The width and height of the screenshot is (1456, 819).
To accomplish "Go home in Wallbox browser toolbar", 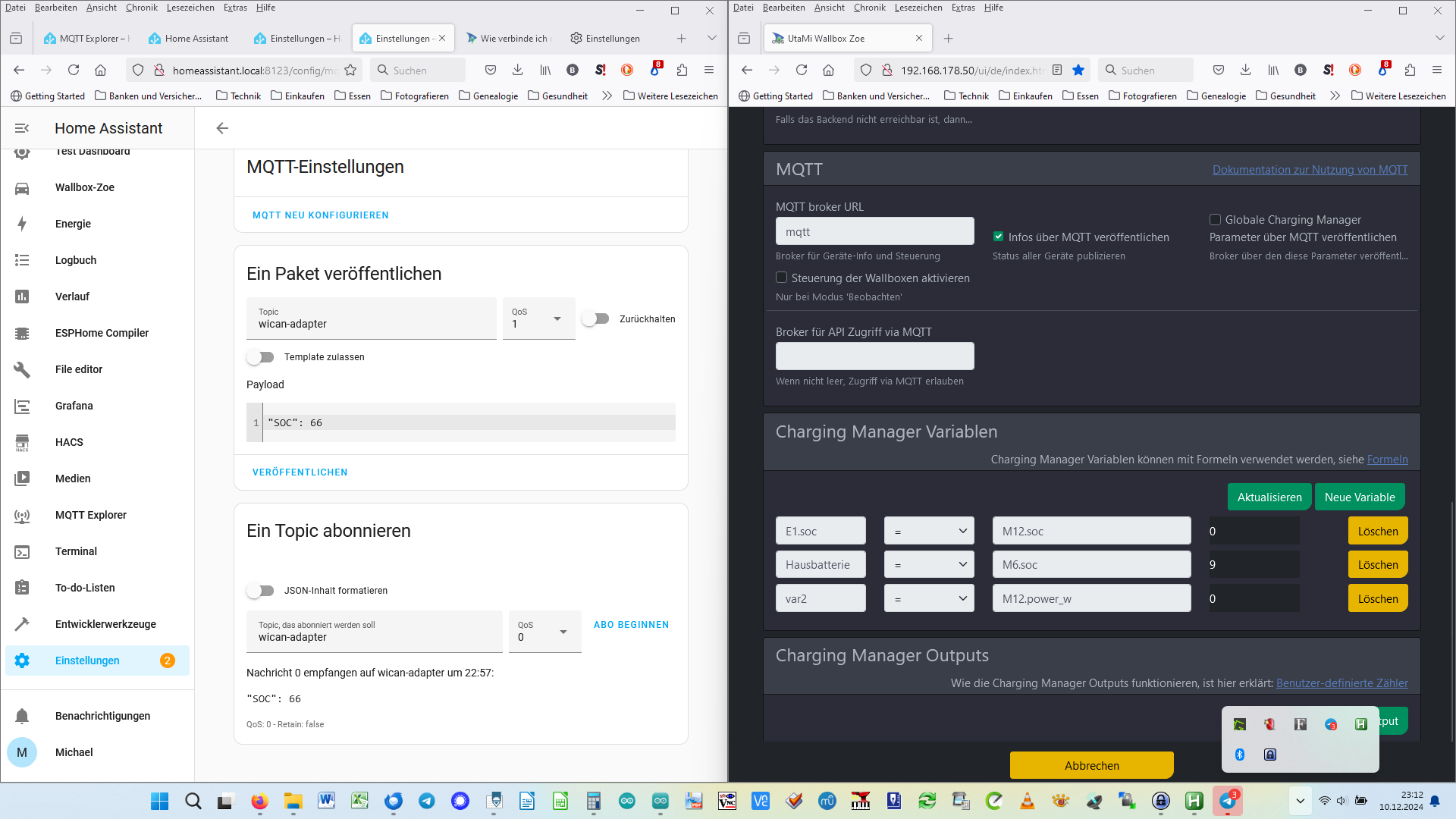I will pos(829,71).
